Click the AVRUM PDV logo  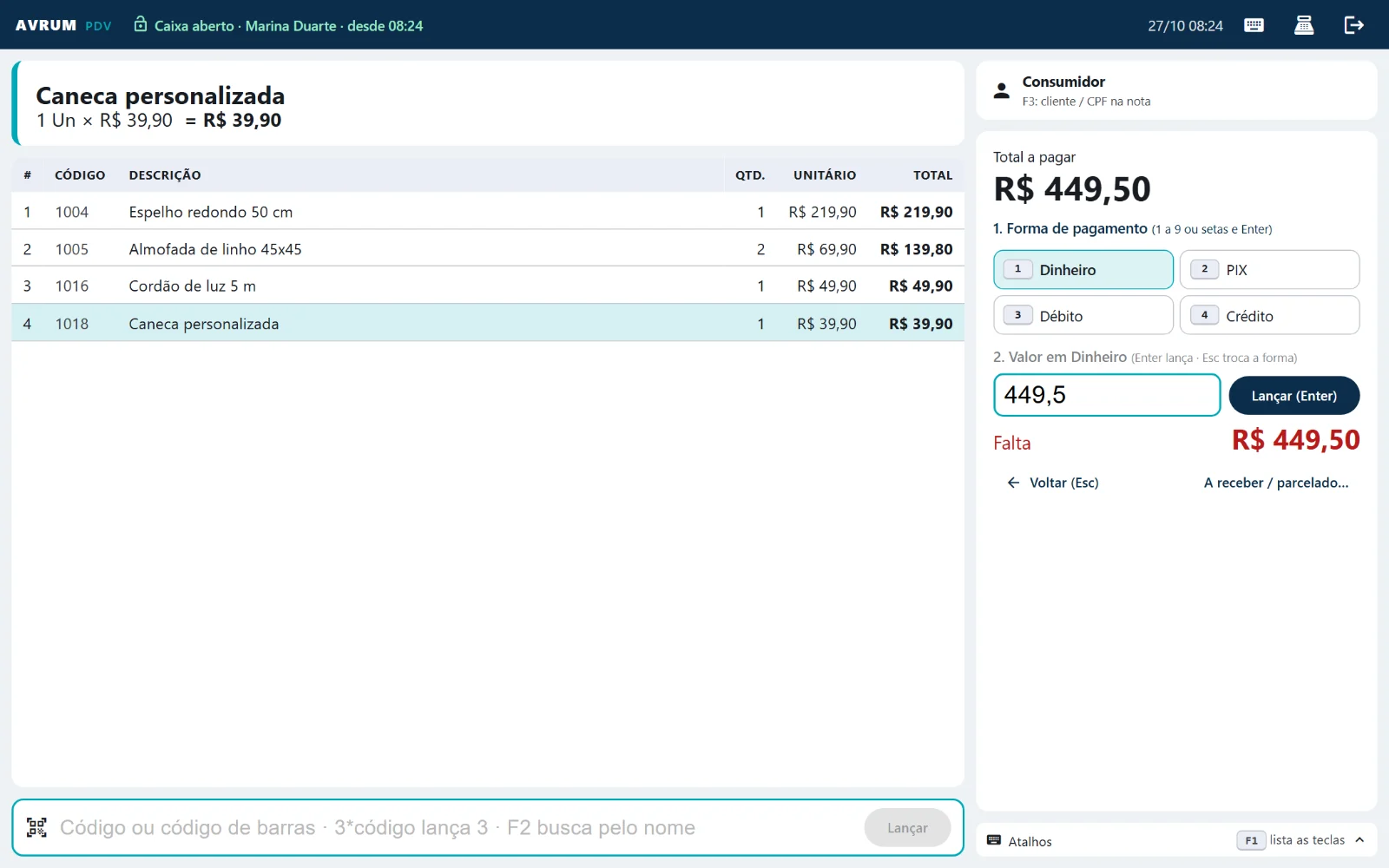tap(63, 25)
